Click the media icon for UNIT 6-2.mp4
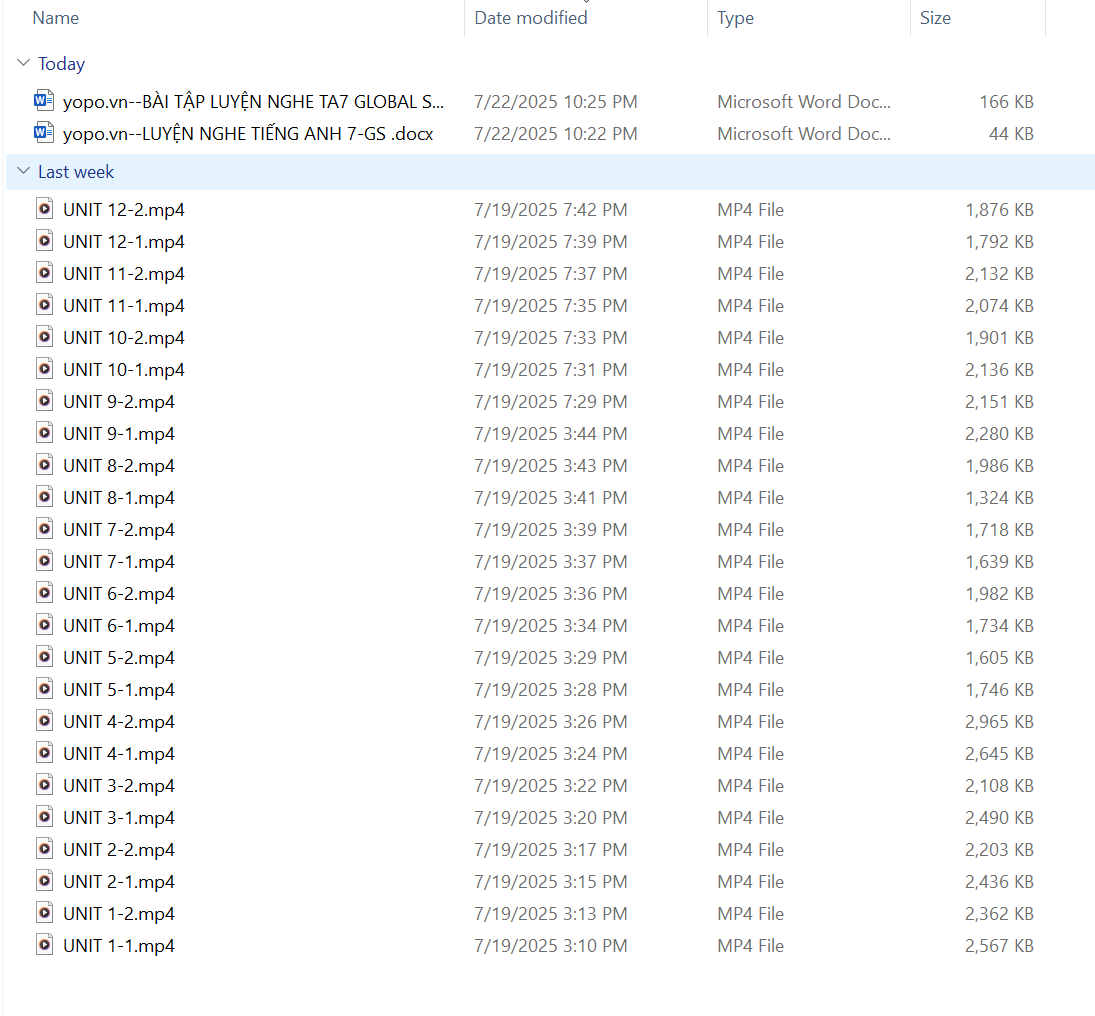Viewport: 1095px width, 1016px height. [44, 593]
